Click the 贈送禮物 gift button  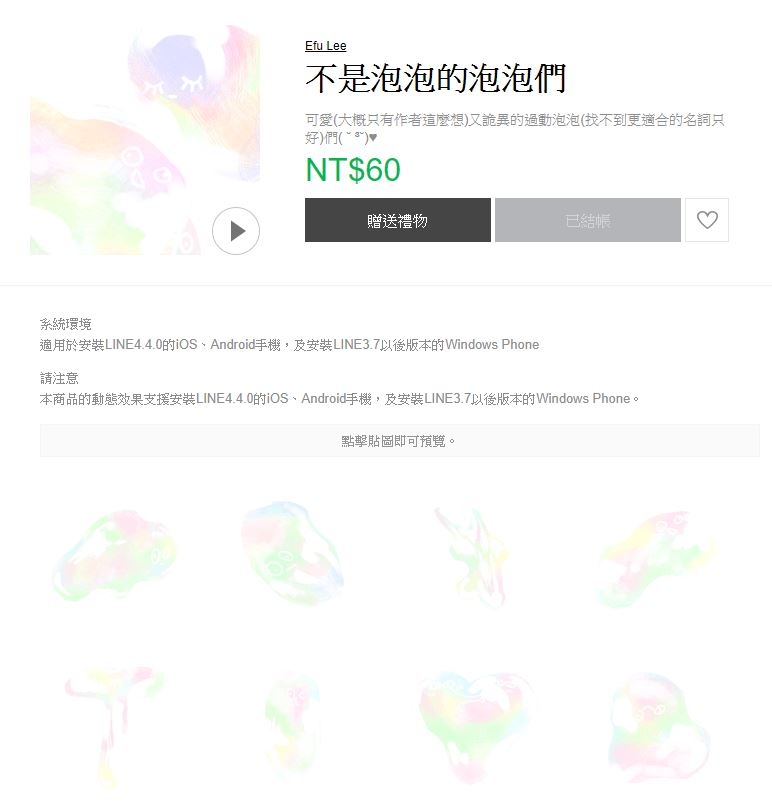(x=397, y=220)
